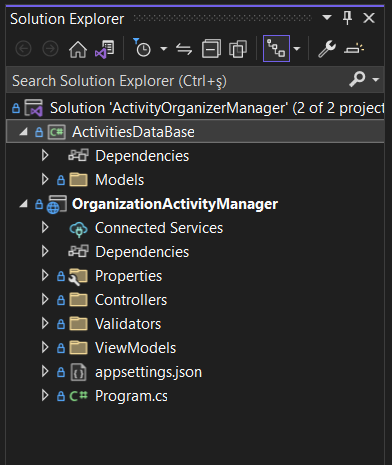Image resolution: width=392 pixels, height=465 pixels.
Task: Click the JSON file icon of appsettings.json
Action: [78, 372]
